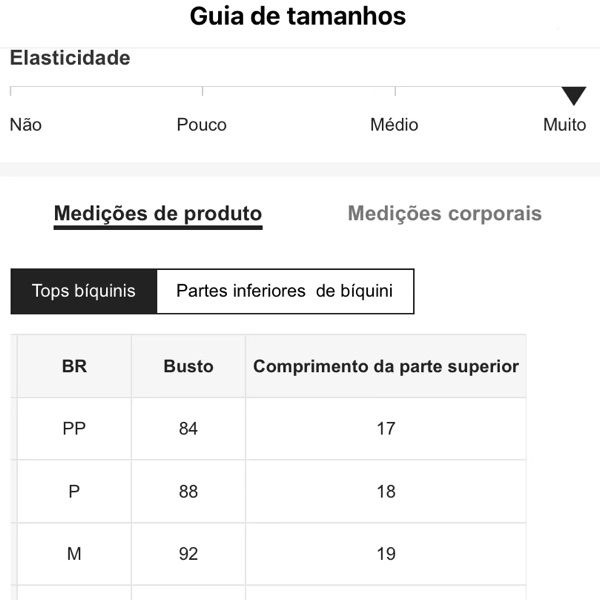Select the PP size row cell
Viewport: 600px width, 600px height.
click(74, 429)
